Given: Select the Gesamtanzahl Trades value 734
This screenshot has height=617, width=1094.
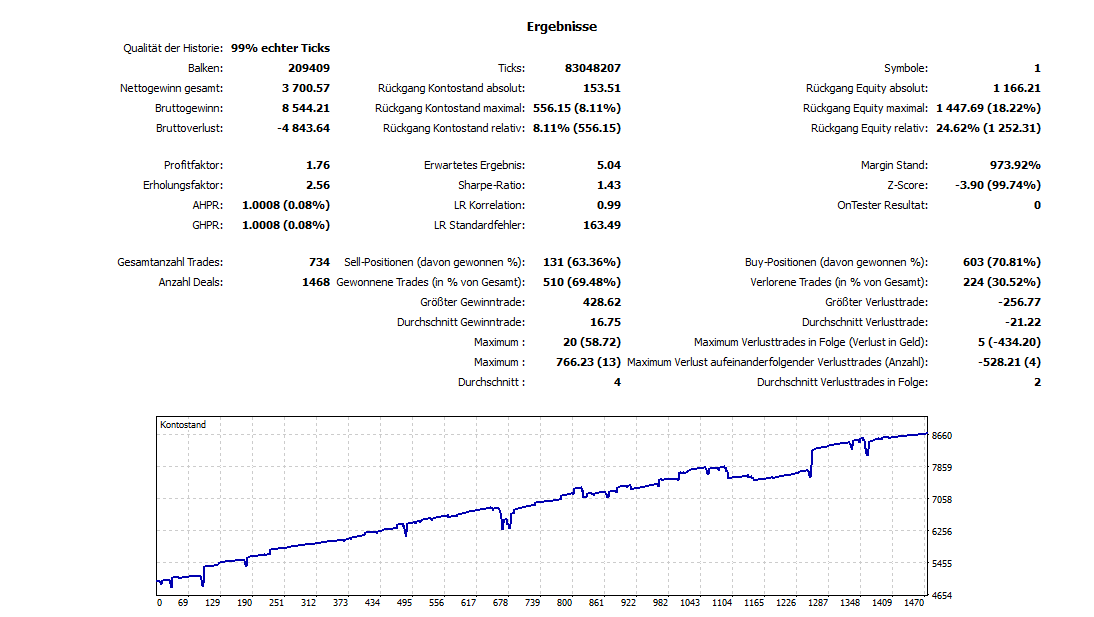Looking at the screenshot, I should point(319,262).
